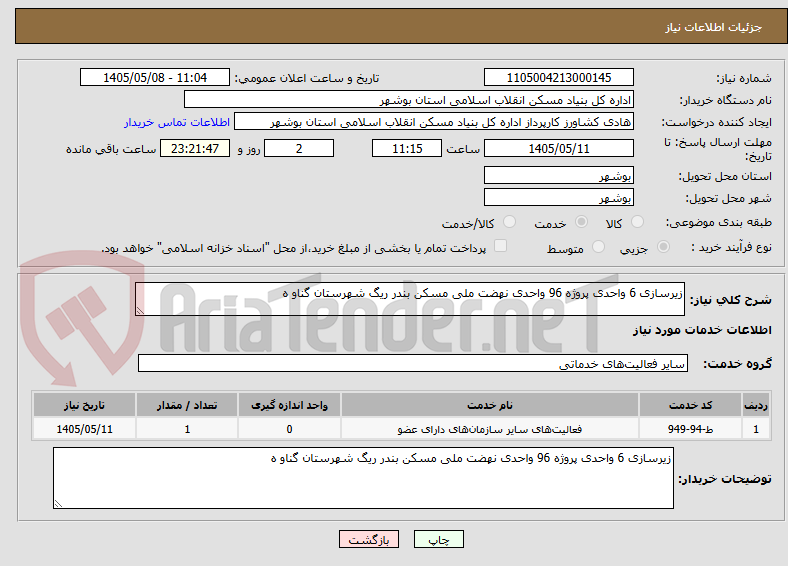Click service name cell فعالیت‌های سایر سازمان‌های دارای عضو
The height and width of the screenshot is (566, 788).
490,429
